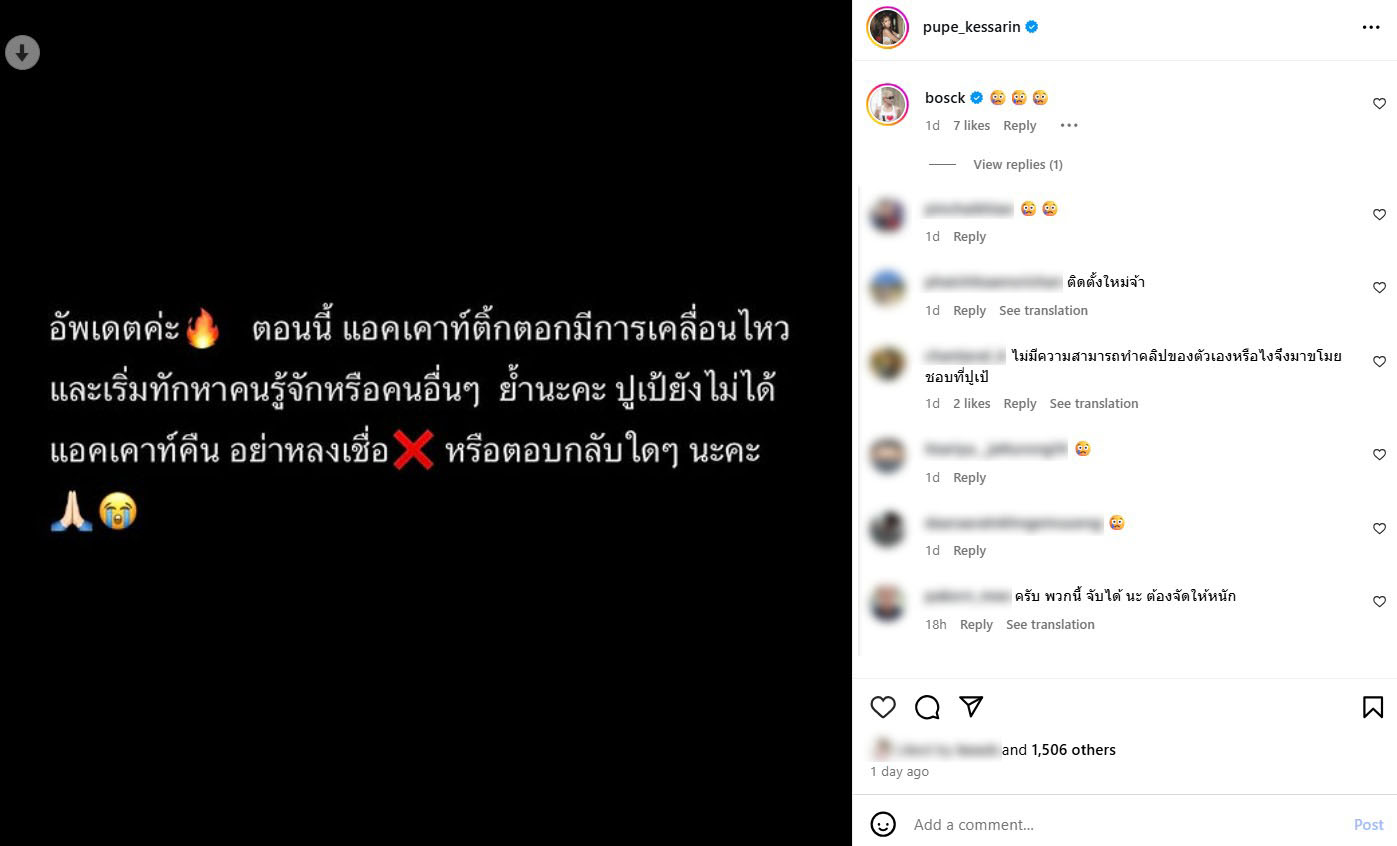Like the bosck comment with its heart
The height and width of the screenshot is (846, 1397).
coord(1379,104)
